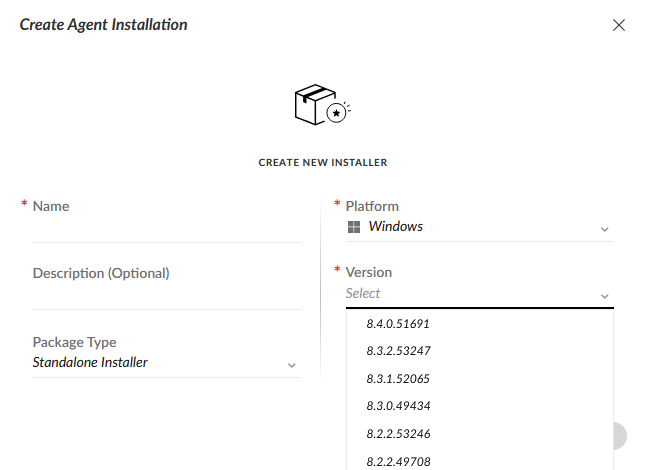Choose version 8.3.2.53247
The image size is (646, 470).
tap(398, 351)
